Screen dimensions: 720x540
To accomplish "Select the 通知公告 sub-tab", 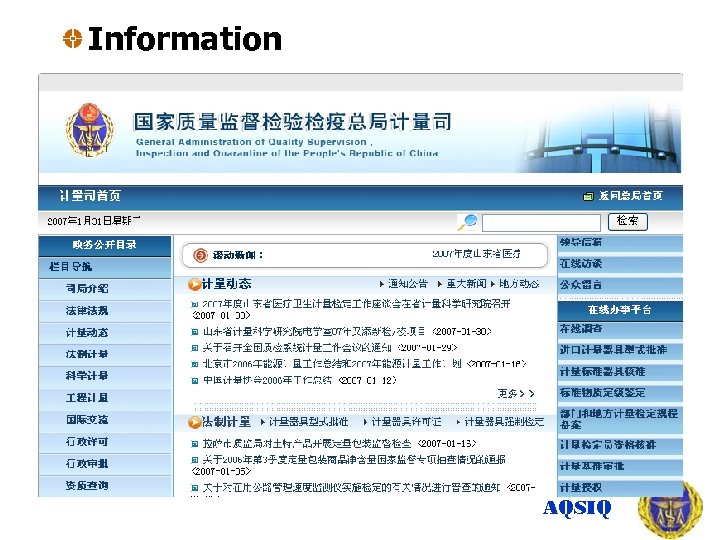I will tap(408, 284).
